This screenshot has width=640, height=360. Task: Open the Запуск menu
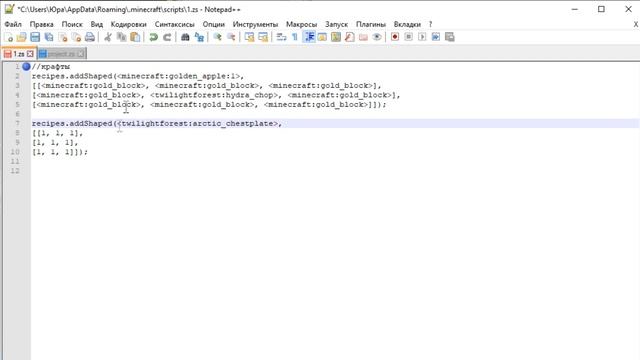click(336, 24)
